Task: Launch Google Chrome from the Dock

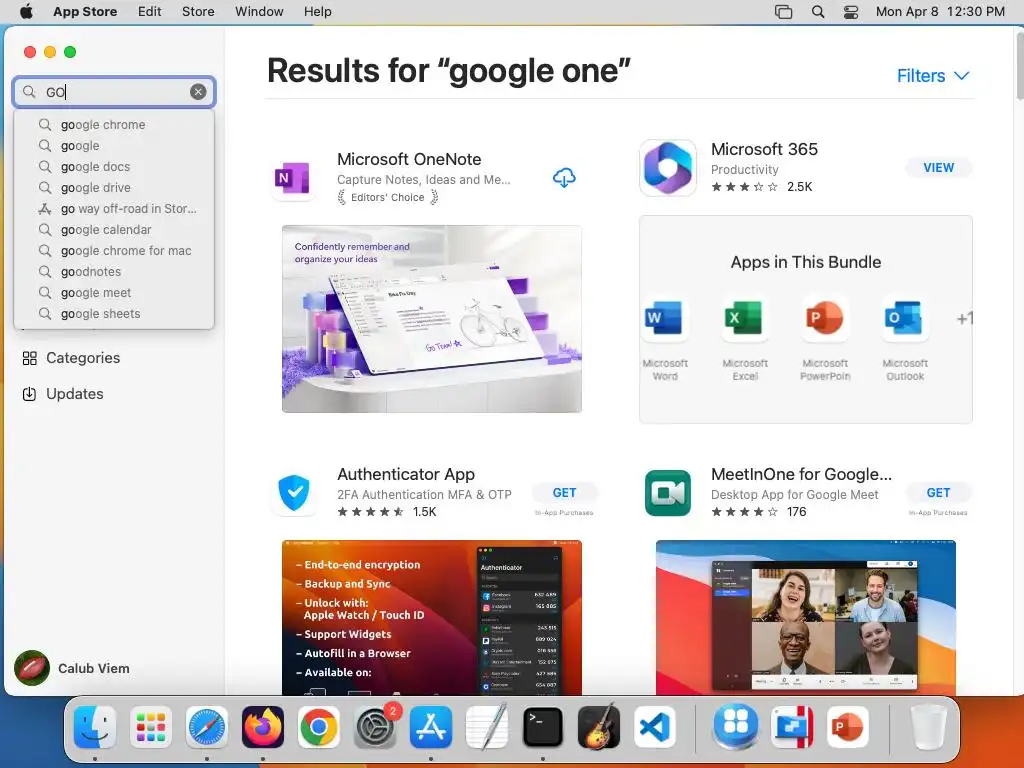Action: click(319, 727)
